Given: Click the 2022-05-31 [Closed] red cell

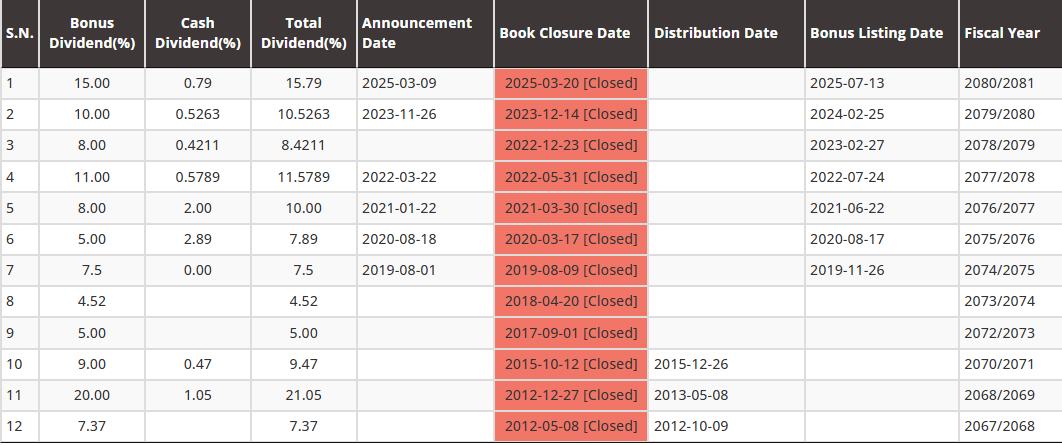Looking at the screenshot, I should (x=571, y=177).
